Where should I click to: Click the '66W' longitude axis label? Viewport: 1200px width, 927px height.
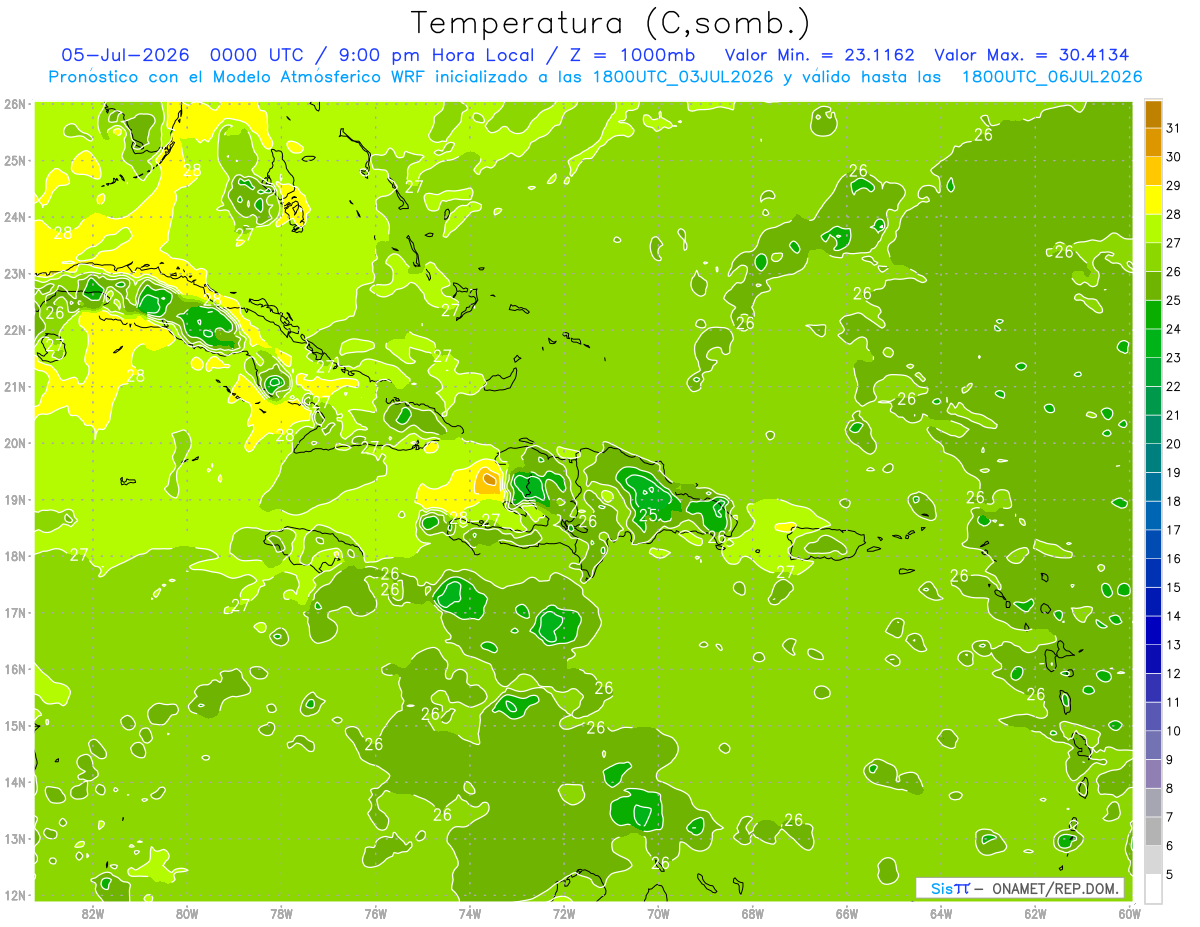pos(847,913)
